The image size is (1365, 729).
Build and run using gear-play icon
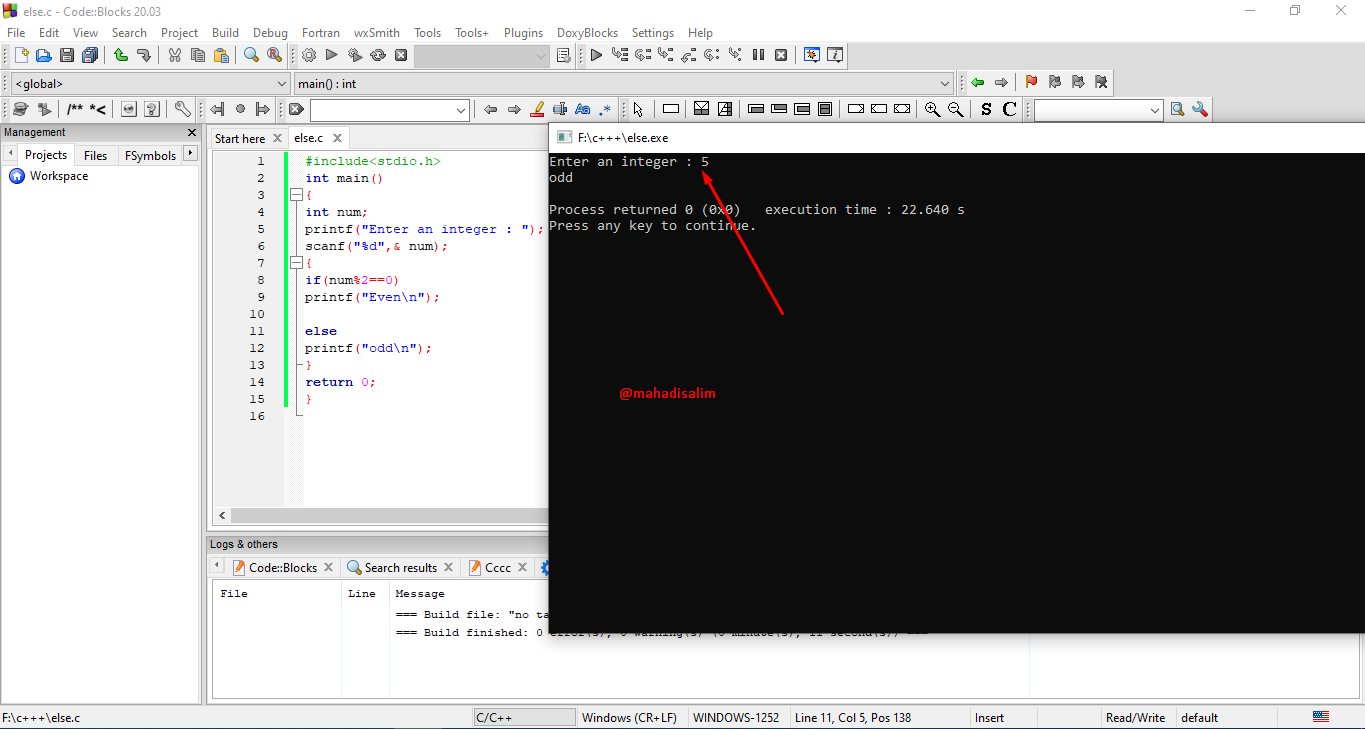pyautogui.click(x=355, y=56)
